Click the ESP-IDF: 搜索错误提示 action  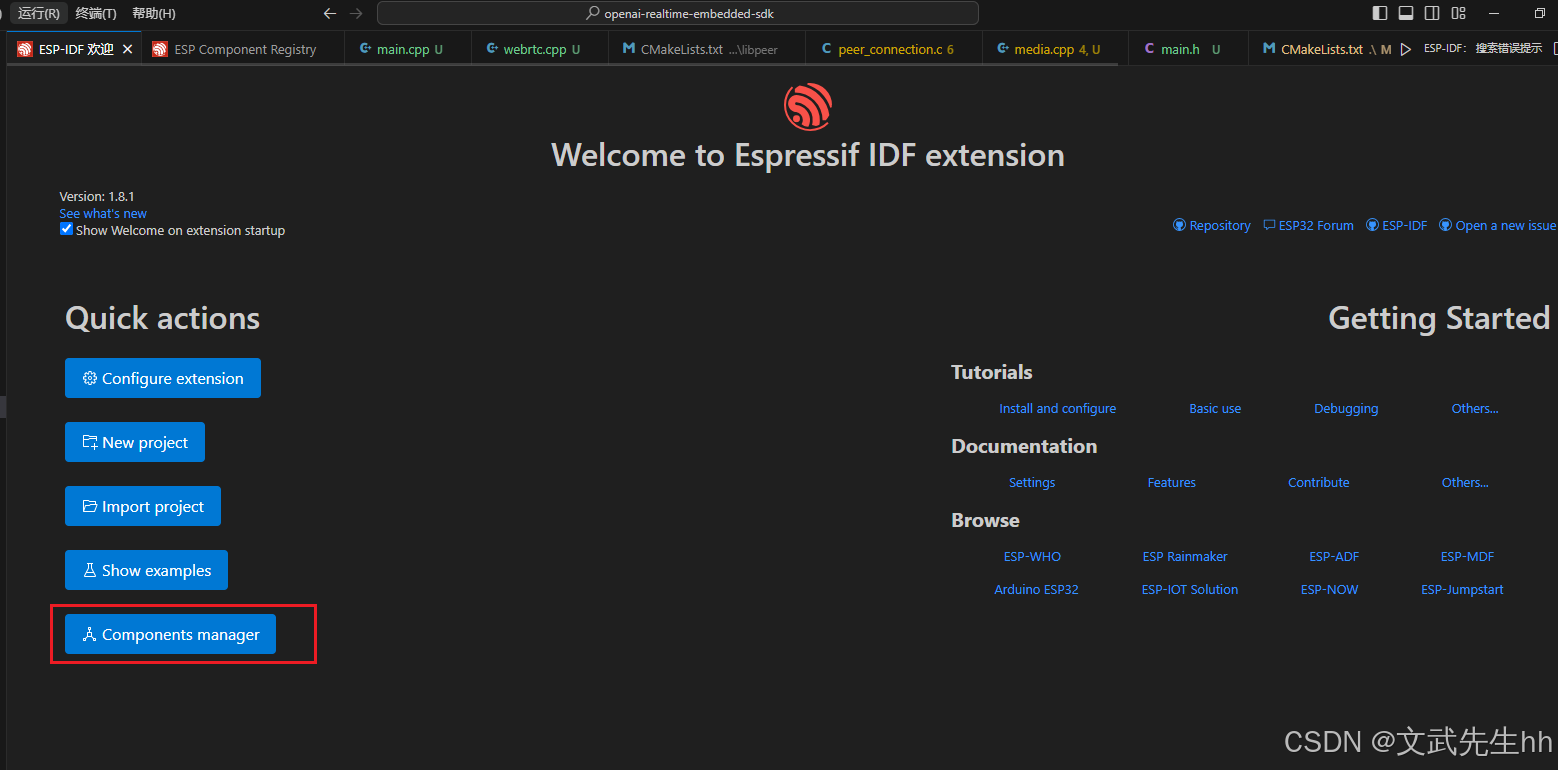1483,49
